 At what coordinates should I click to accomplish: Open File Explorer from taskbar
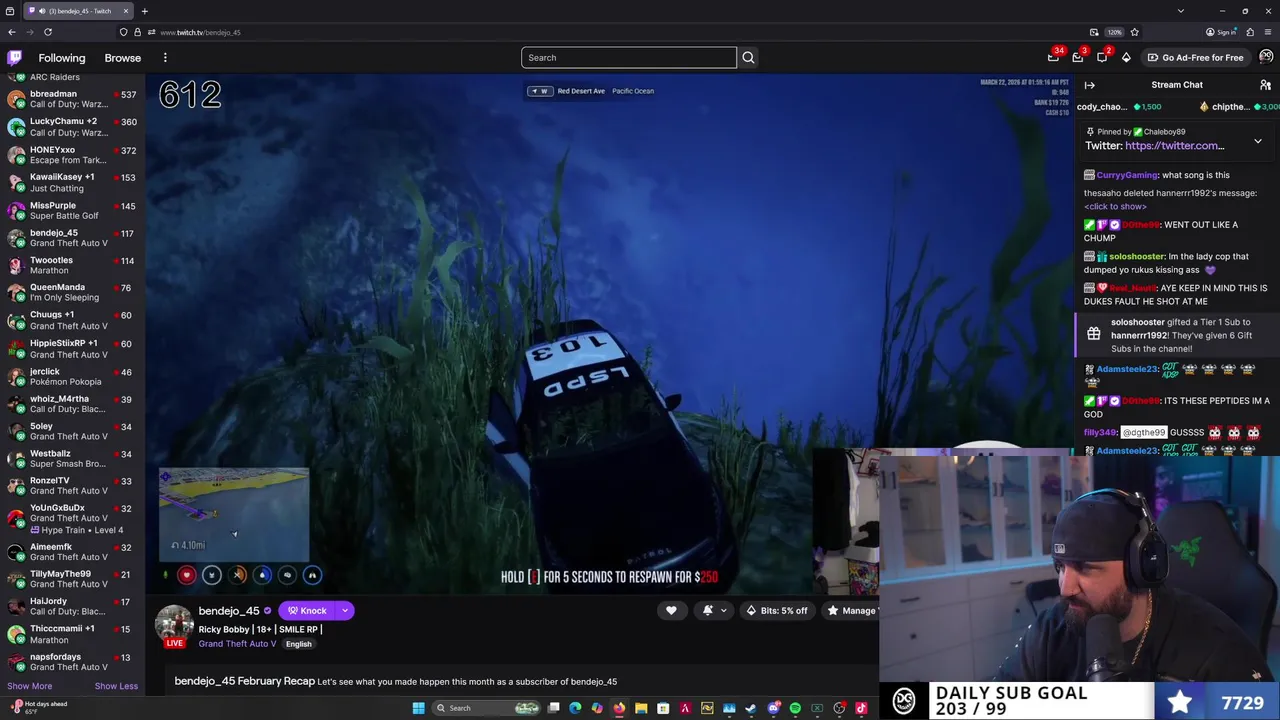coord(641,708)
